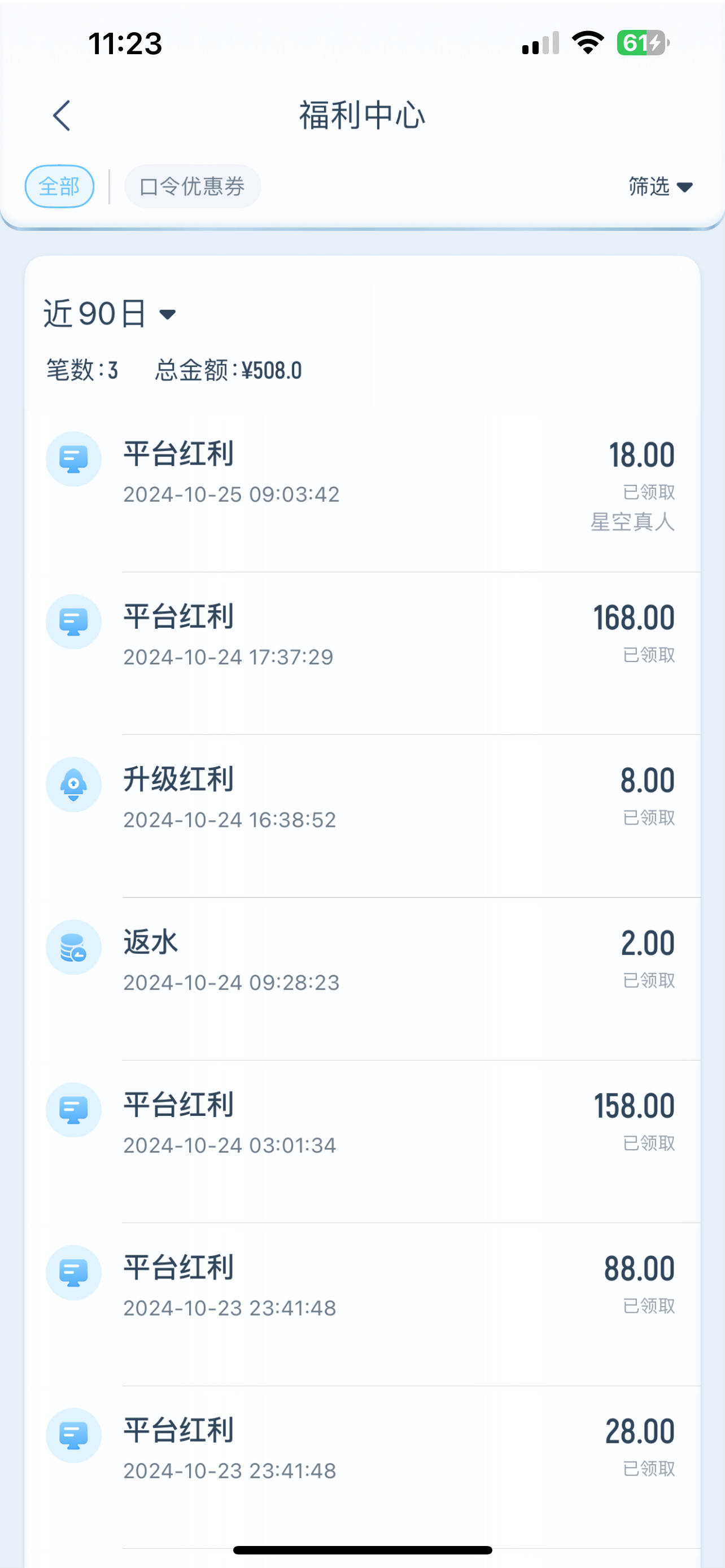725x1568 pixels.
Task: Click the 18.00 平台红利 monitor icon
Action: click(x=73, y=459)
